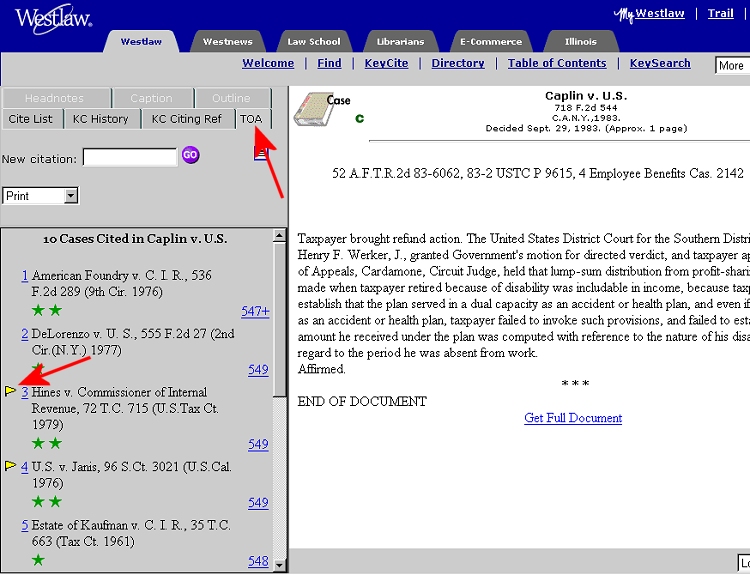The width and height of the screenshot is (750, 575).
Task: Open case number 5 Estate of Kaufman
Action: coord(25,525)
